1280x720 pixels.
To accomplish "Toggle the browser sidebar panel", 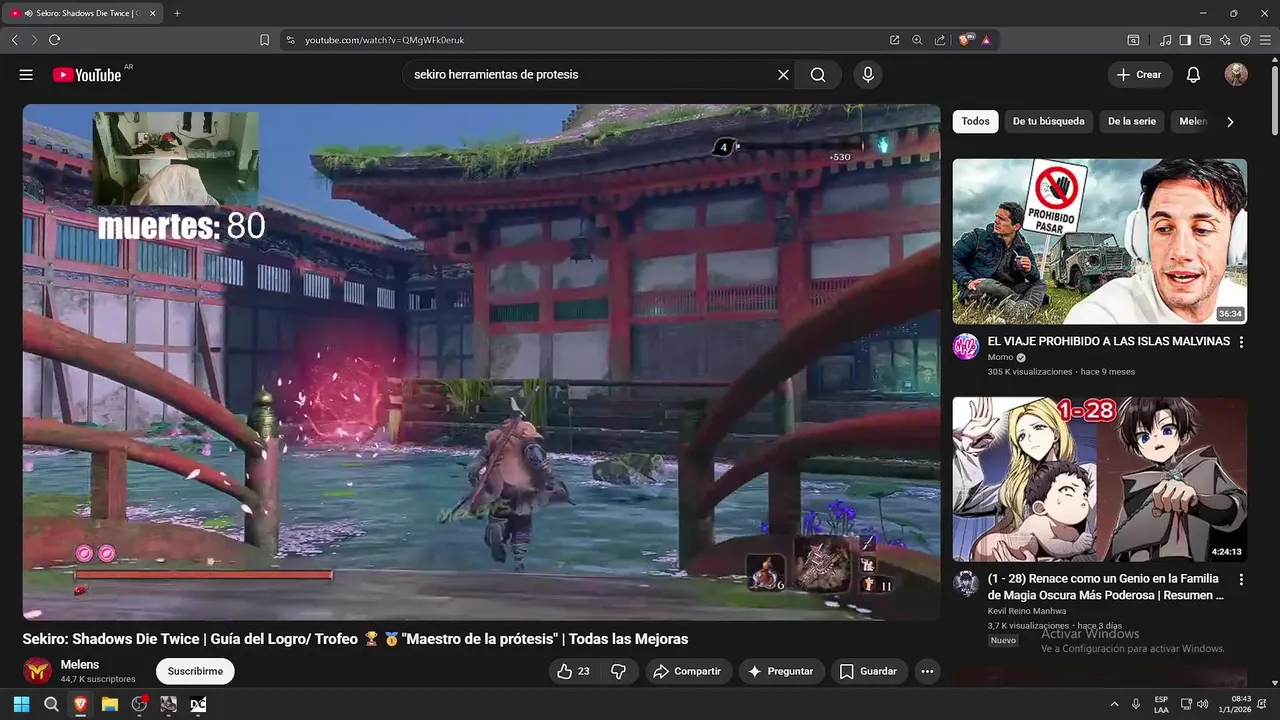I will (x=1185, y=40).
